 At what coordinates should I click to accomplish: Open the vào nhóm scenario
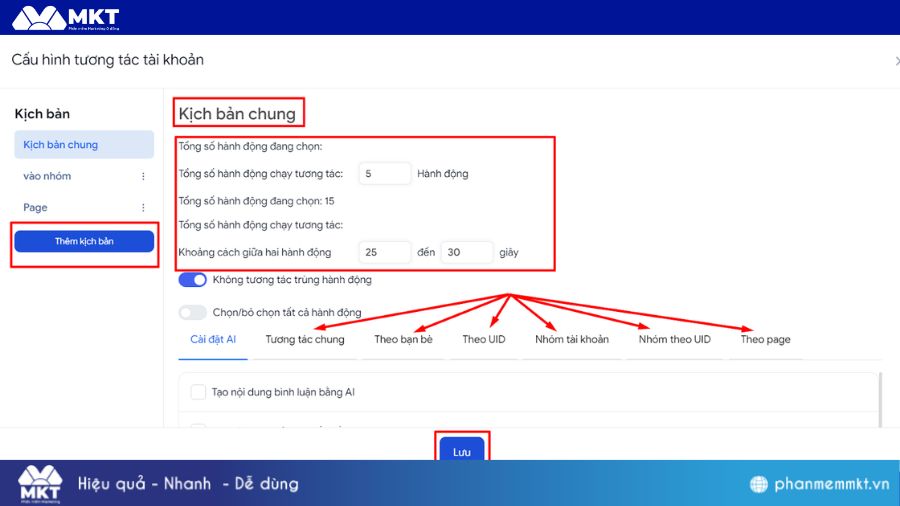click(47, 176)
